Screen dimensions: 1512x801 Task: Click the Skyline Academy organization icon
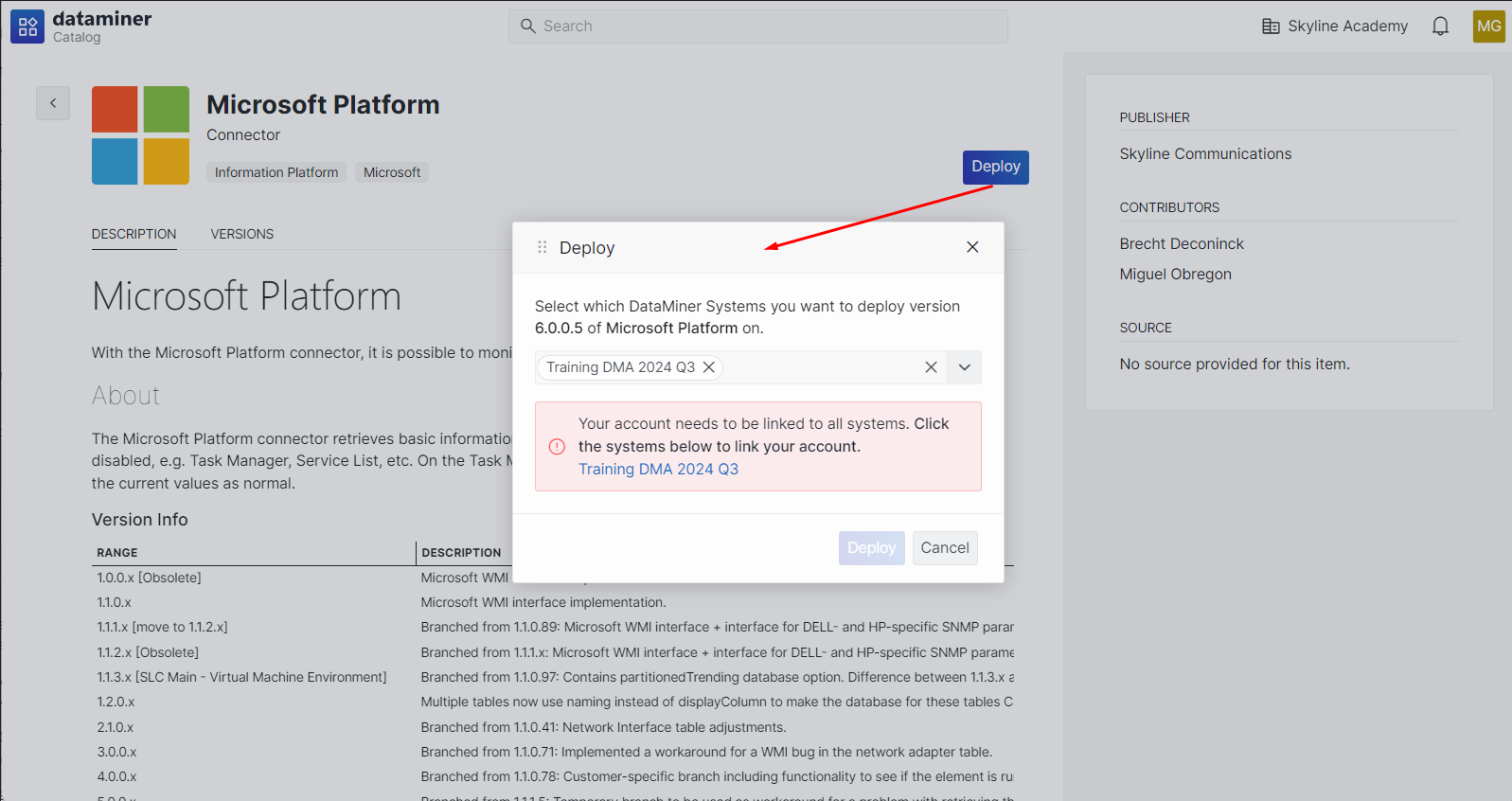[x=1271, y=27]
